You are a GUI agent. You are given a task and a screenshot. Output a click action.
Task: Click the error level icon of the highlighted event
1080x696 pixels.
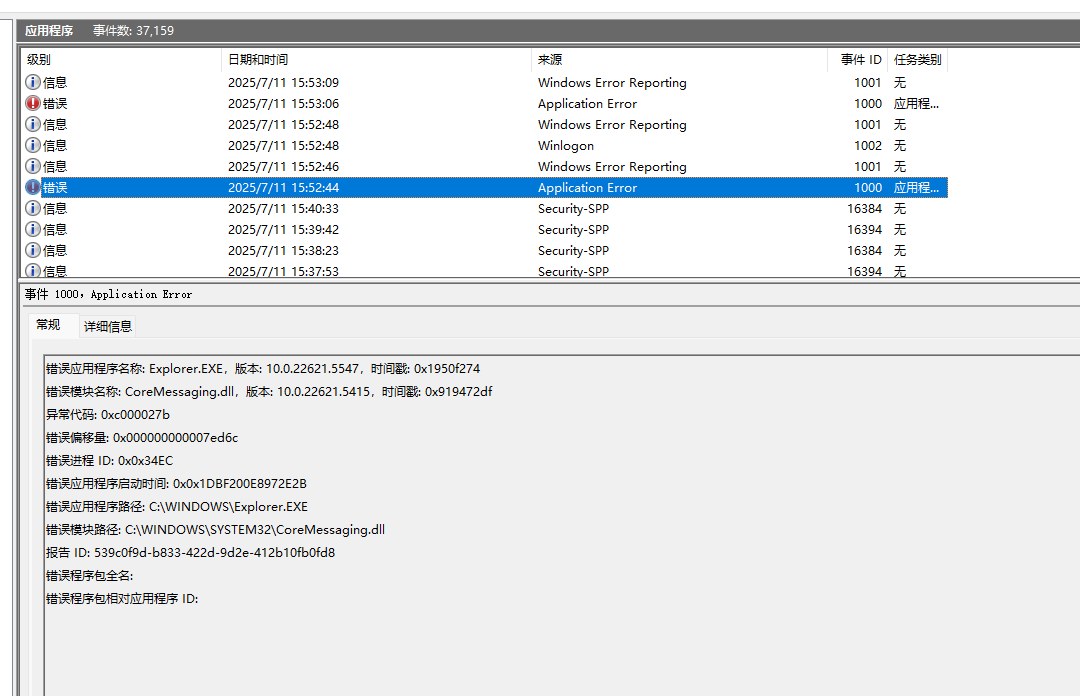34,187
